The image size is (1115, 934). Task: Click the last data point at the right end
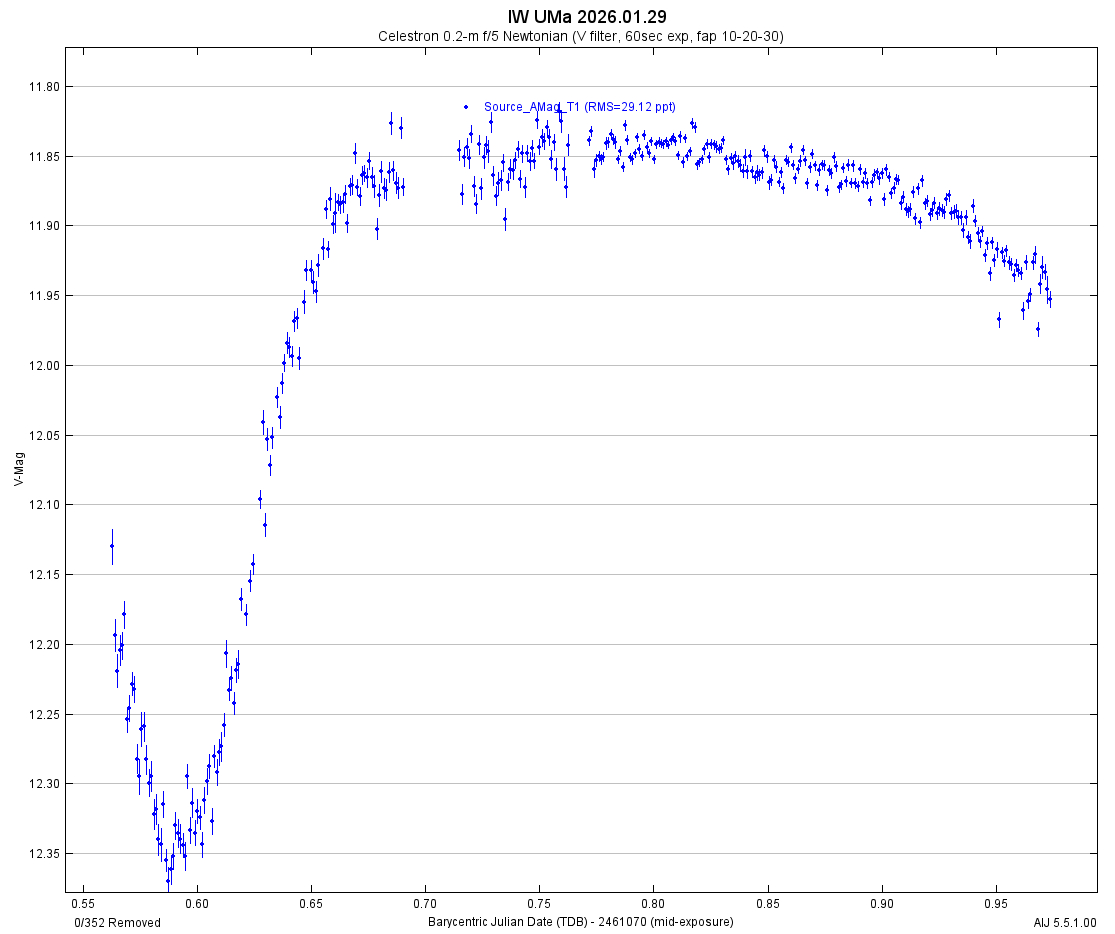tap(1049, 298)
